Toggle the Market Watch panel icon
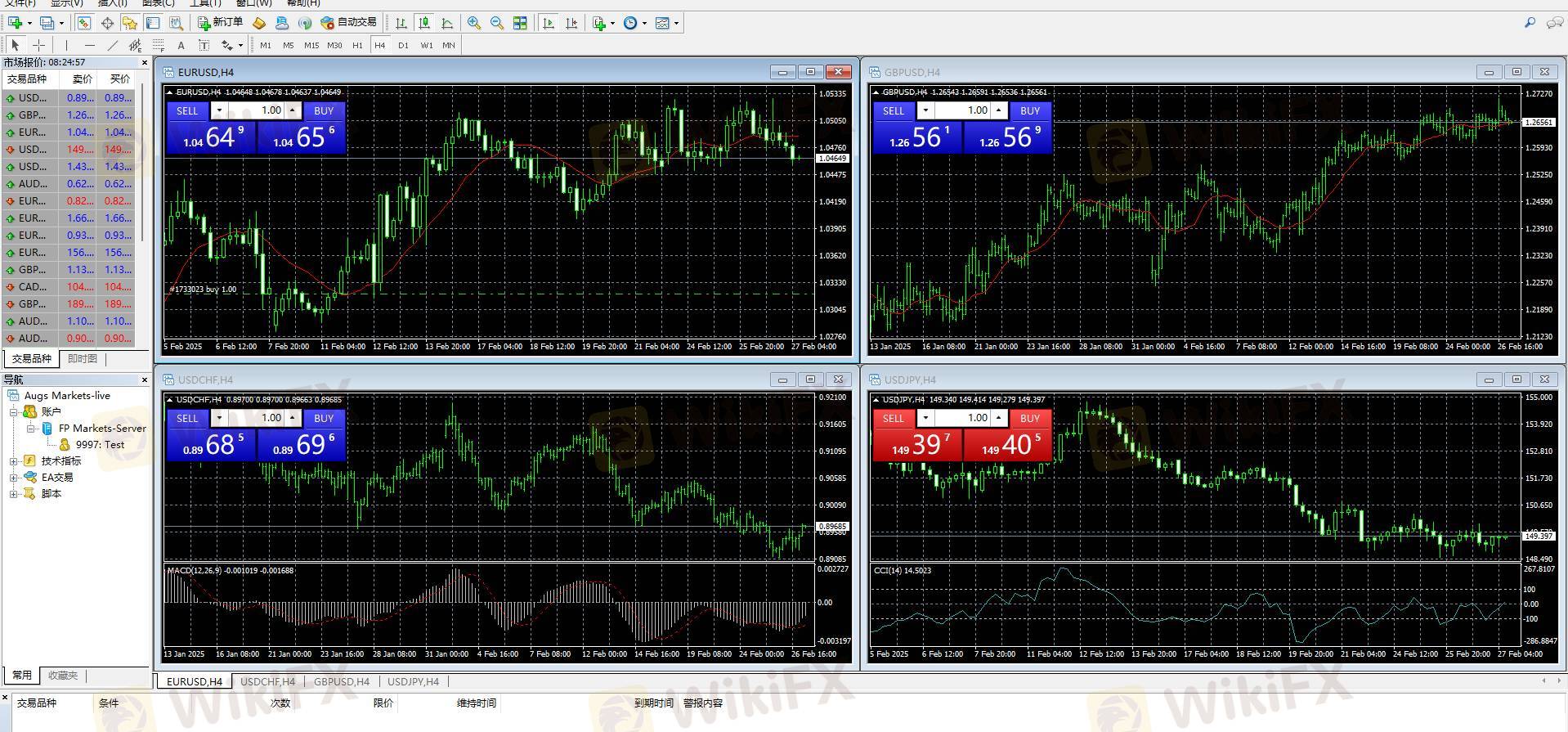This screenshot has width=1568, height=732. (84, 23)
